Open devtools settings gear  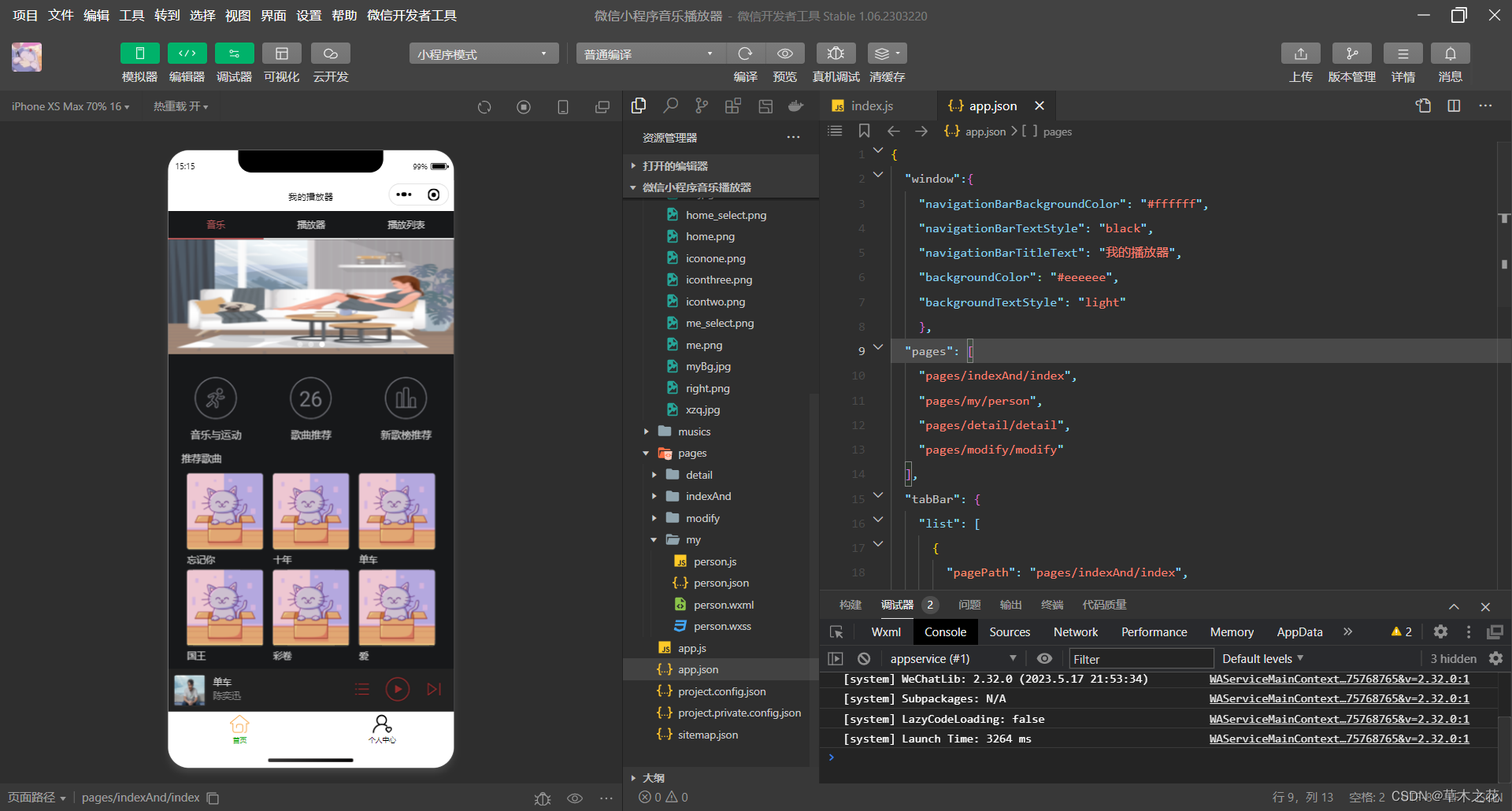[x=1440, y=632]
